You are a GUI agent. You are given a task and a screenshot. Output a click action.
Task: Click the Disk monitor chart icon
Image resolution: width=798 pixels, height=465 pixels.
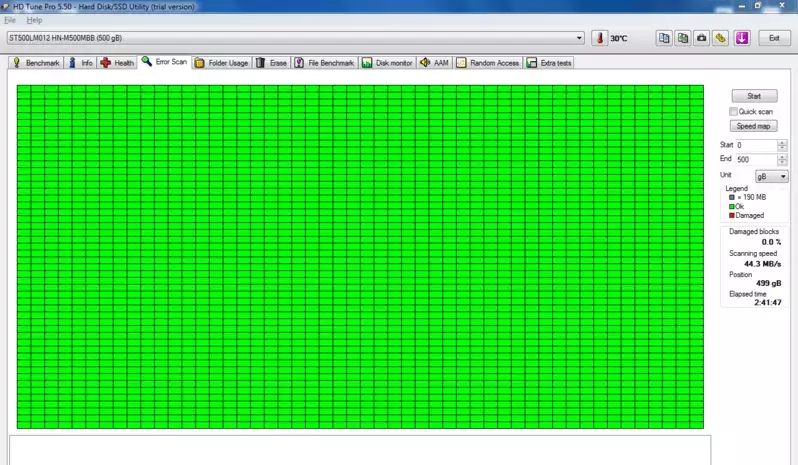point(367,63)
